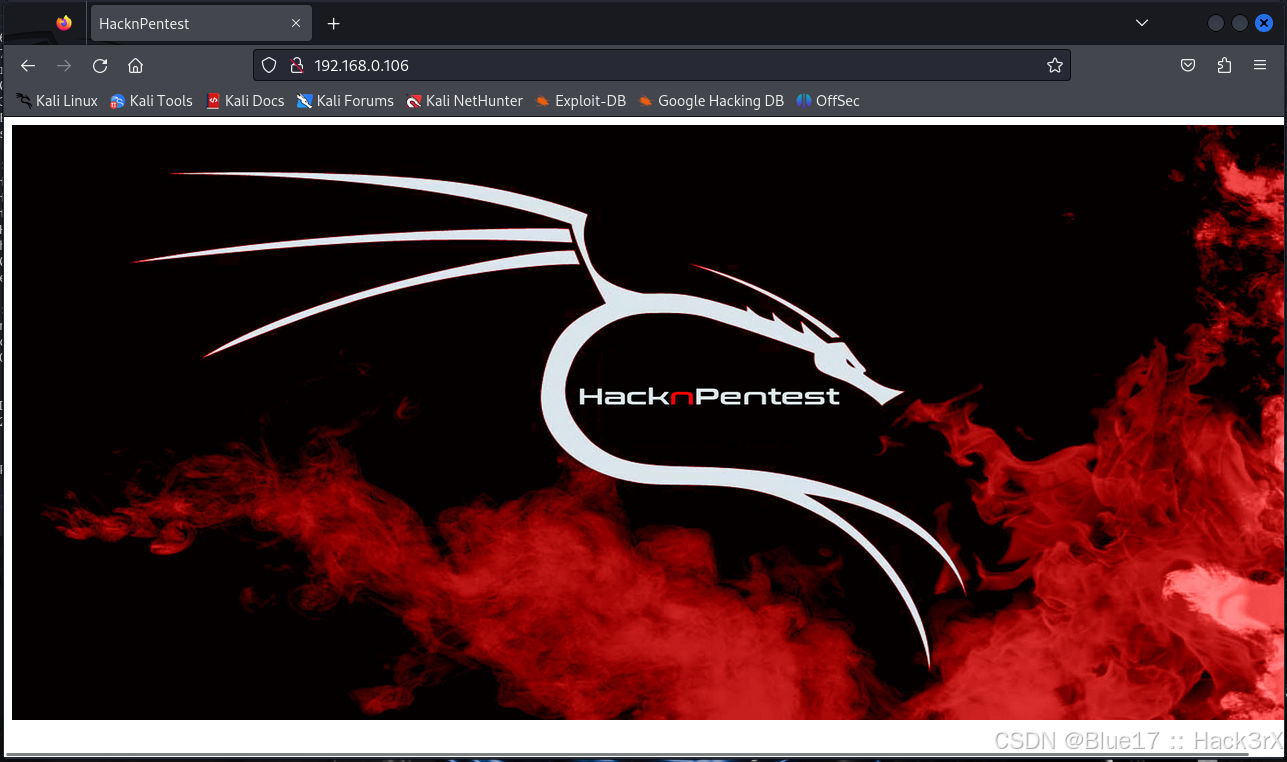The width and height of the screenshot is (1287, 762).
Task: Click the Firefox logo icon in tab bar
Action: click(x=64, y=23)
